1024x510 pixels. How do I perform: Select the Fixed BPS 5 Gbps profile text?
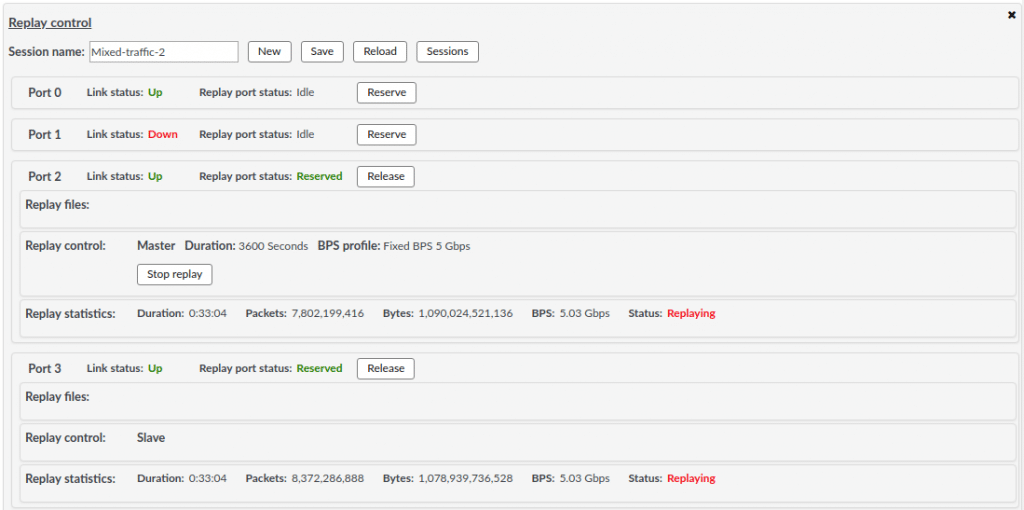(x=426, y=246)
